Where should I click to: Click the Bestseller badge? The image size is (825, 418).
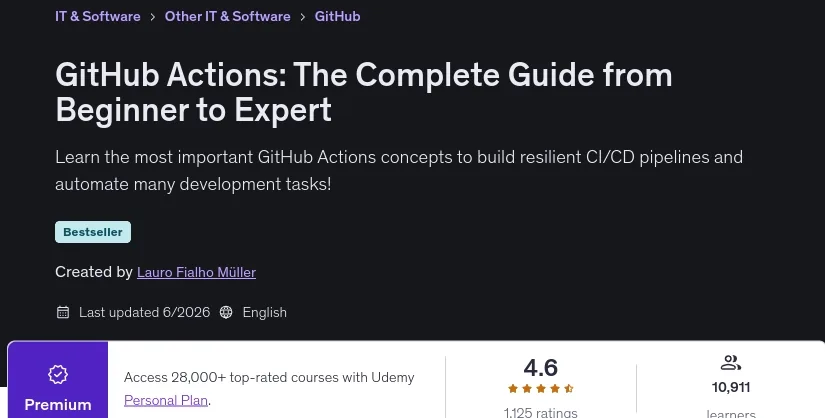tap(93, 232)
